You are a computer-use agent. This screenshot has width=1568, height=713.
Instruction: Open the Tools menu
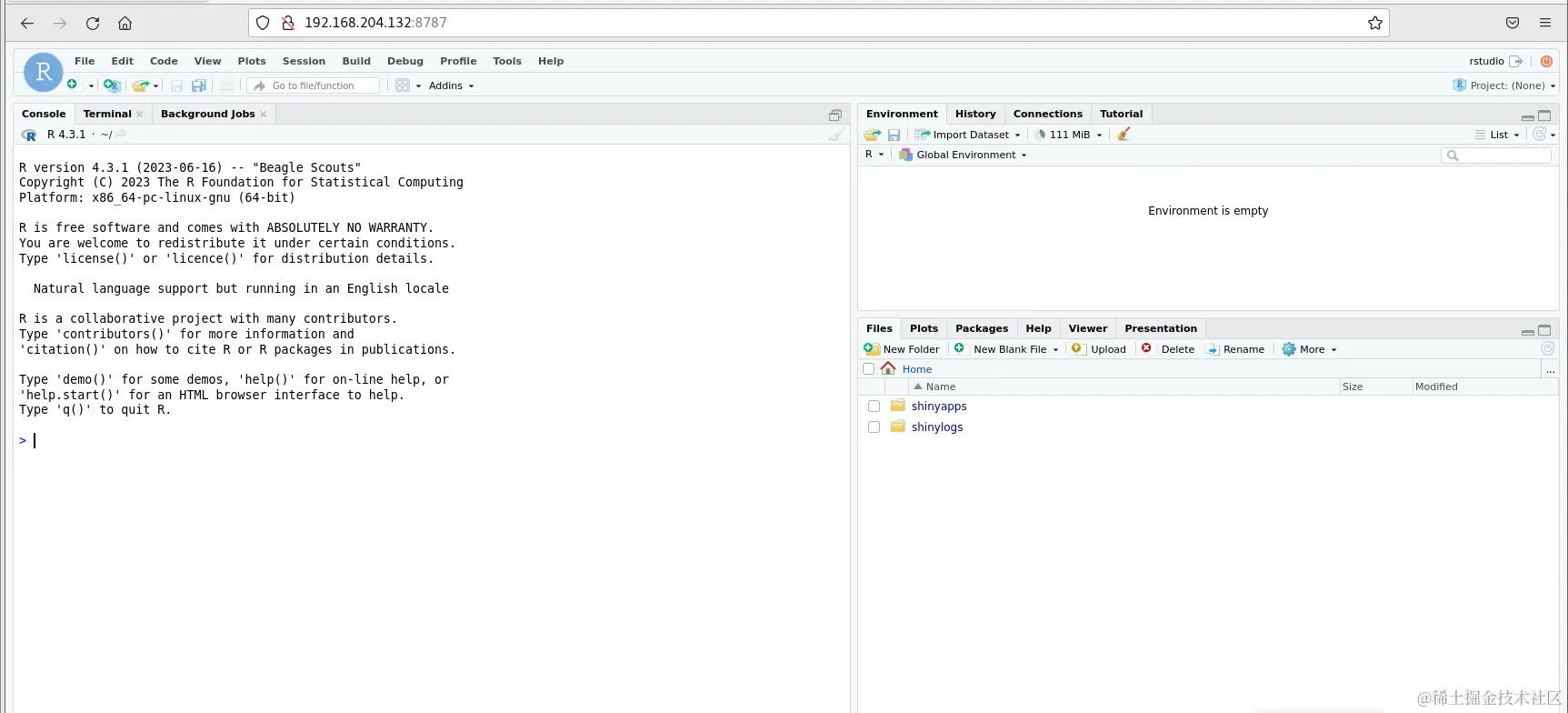point(507,61)
